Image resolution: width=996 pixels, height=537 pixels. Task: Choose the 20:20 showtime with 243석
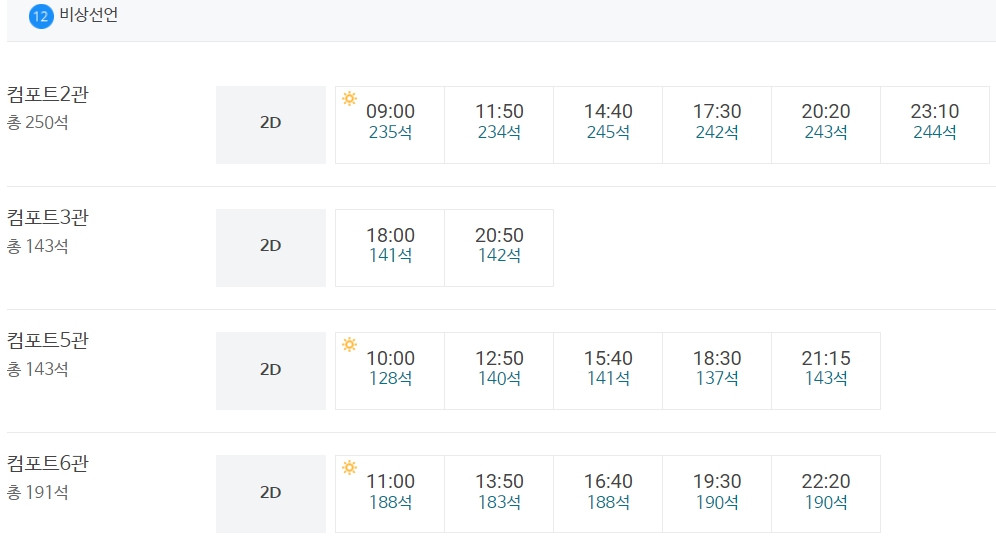826,125
